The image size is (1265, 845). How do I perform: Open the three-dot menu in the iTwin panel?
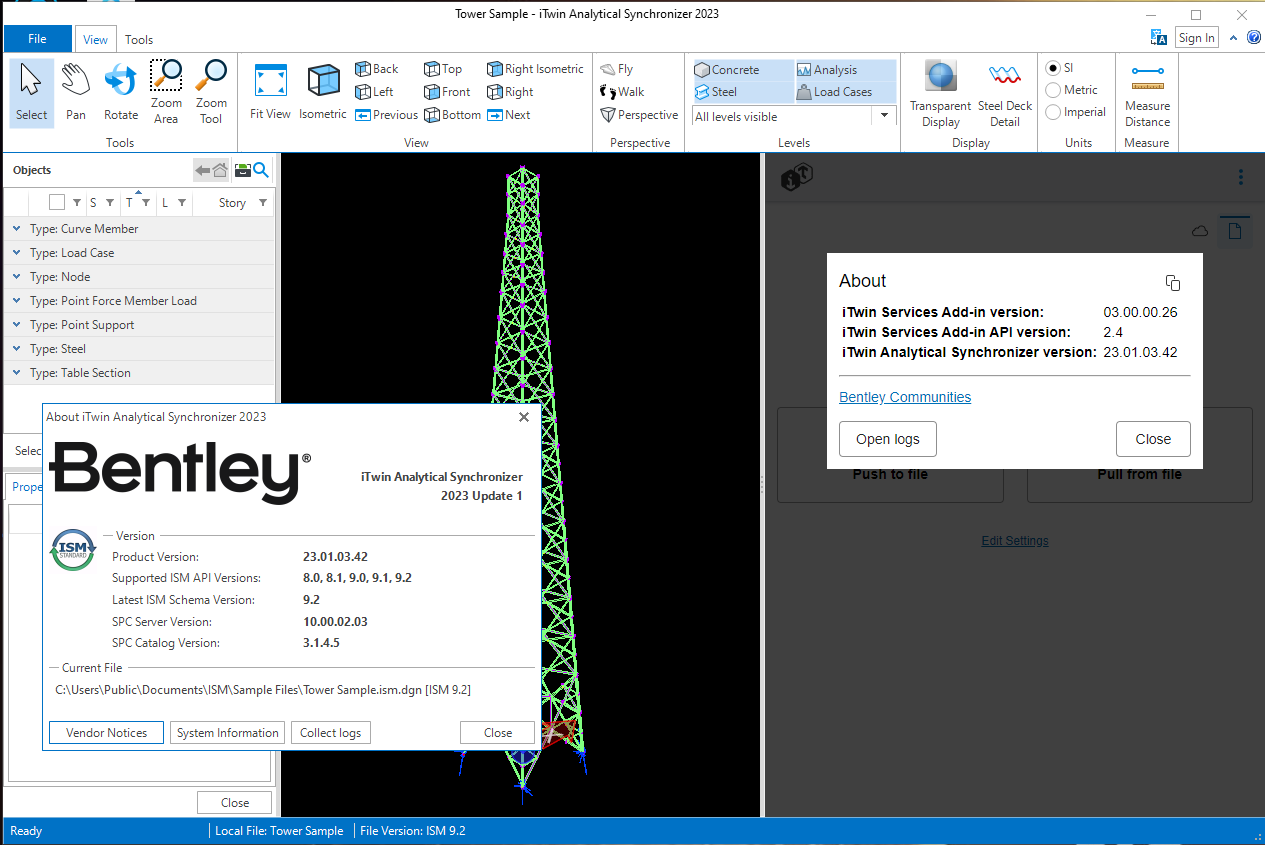(x=1241, y=177)
